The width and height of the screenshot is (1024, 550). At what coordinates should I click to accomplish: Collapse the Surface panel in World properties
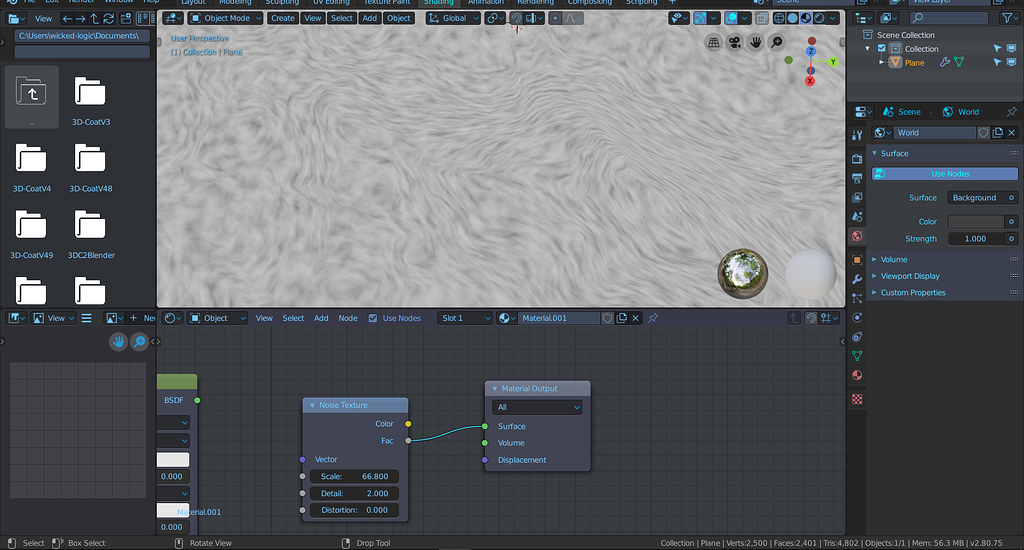874,154
